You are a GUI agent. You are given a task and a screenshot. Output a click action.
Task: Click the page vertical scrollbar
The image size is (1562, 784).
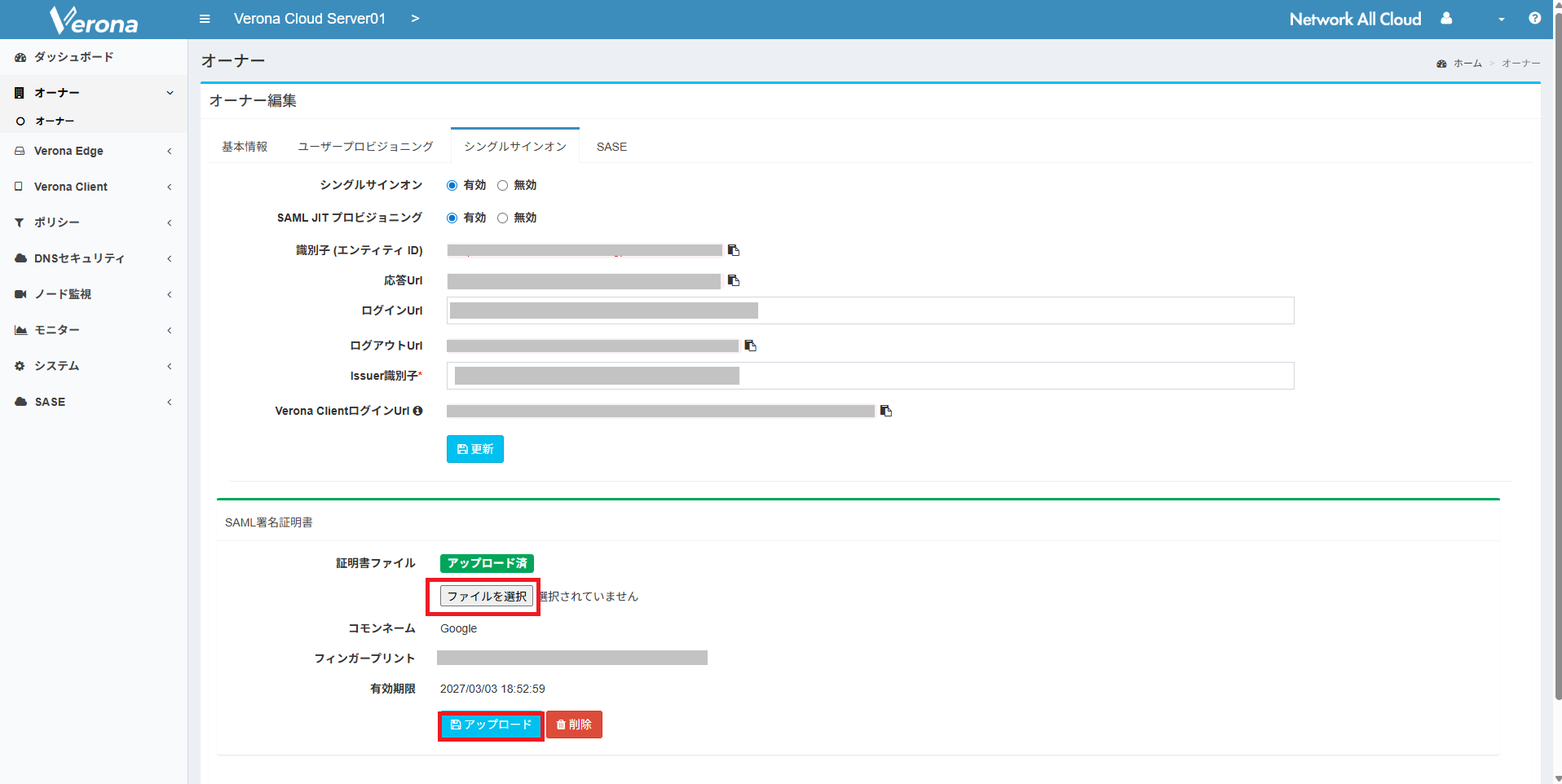(1558, 355)
